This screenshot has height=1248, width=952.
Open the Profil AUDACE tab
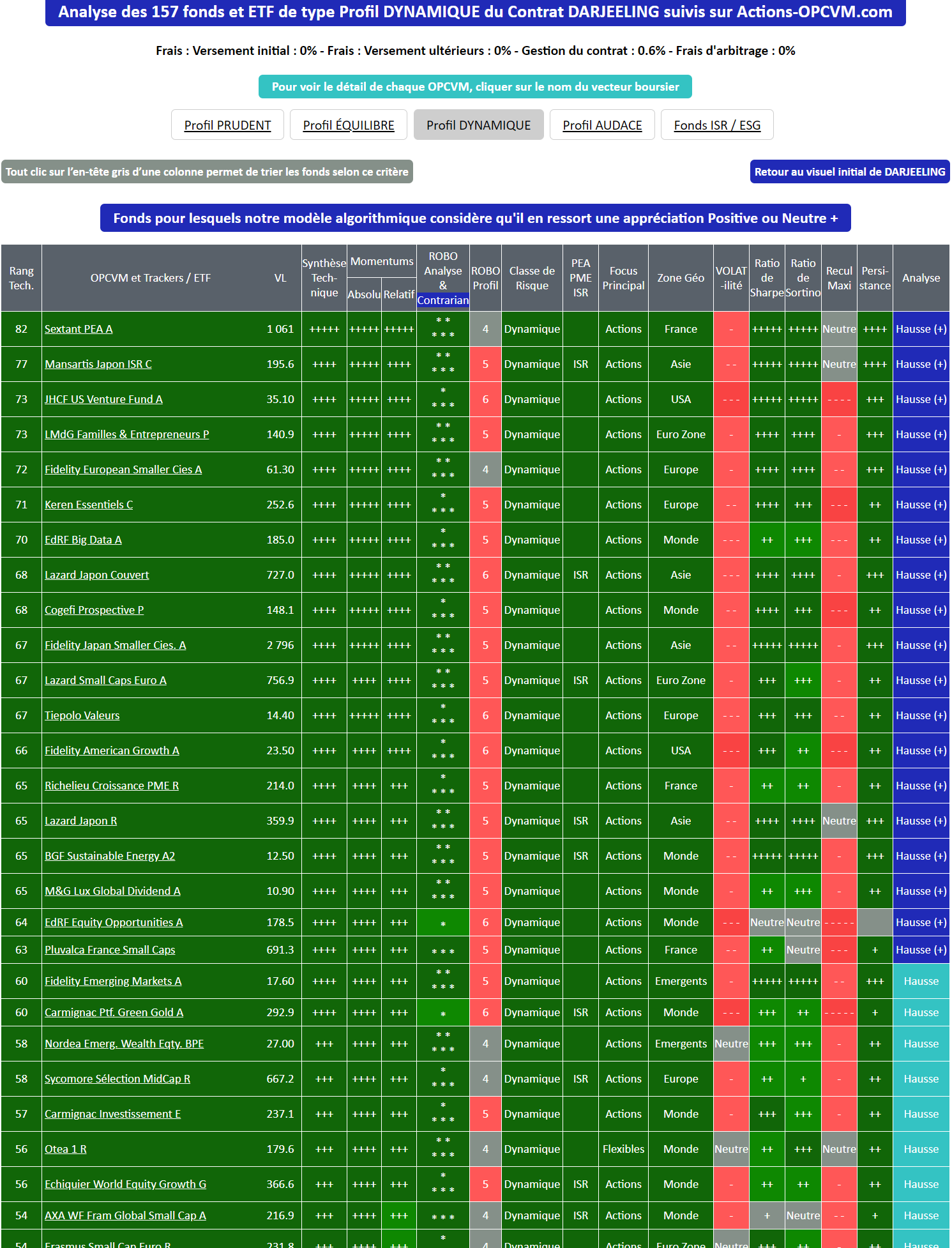pyautogui.click(x=602, y=125)
